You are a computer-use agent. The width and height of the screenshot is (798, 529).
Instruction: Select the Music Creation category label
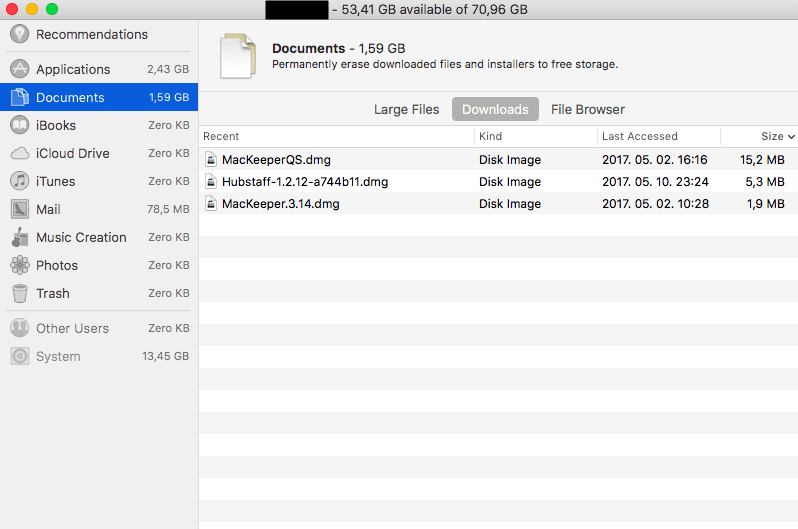point(81,237)
